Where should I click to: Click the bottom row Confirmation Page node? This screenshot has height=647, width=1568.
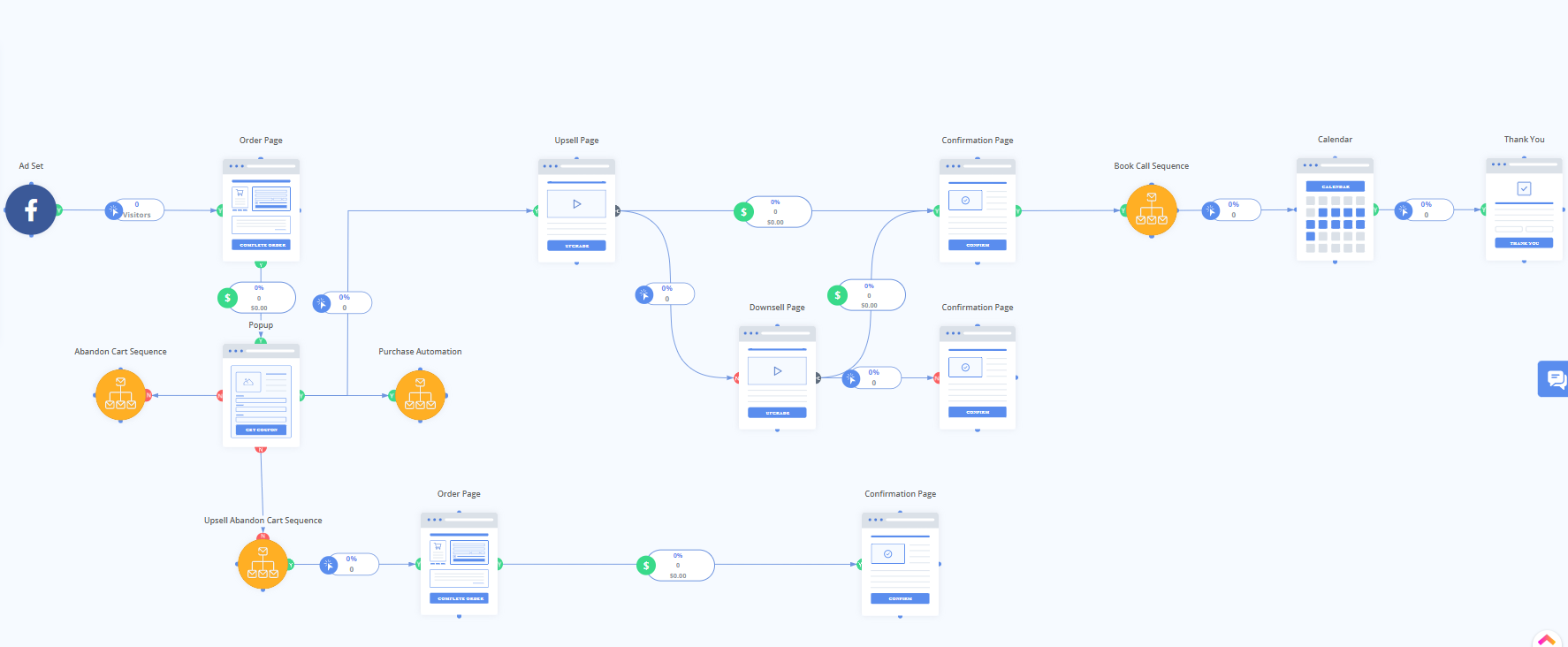(x=900, y=564)
